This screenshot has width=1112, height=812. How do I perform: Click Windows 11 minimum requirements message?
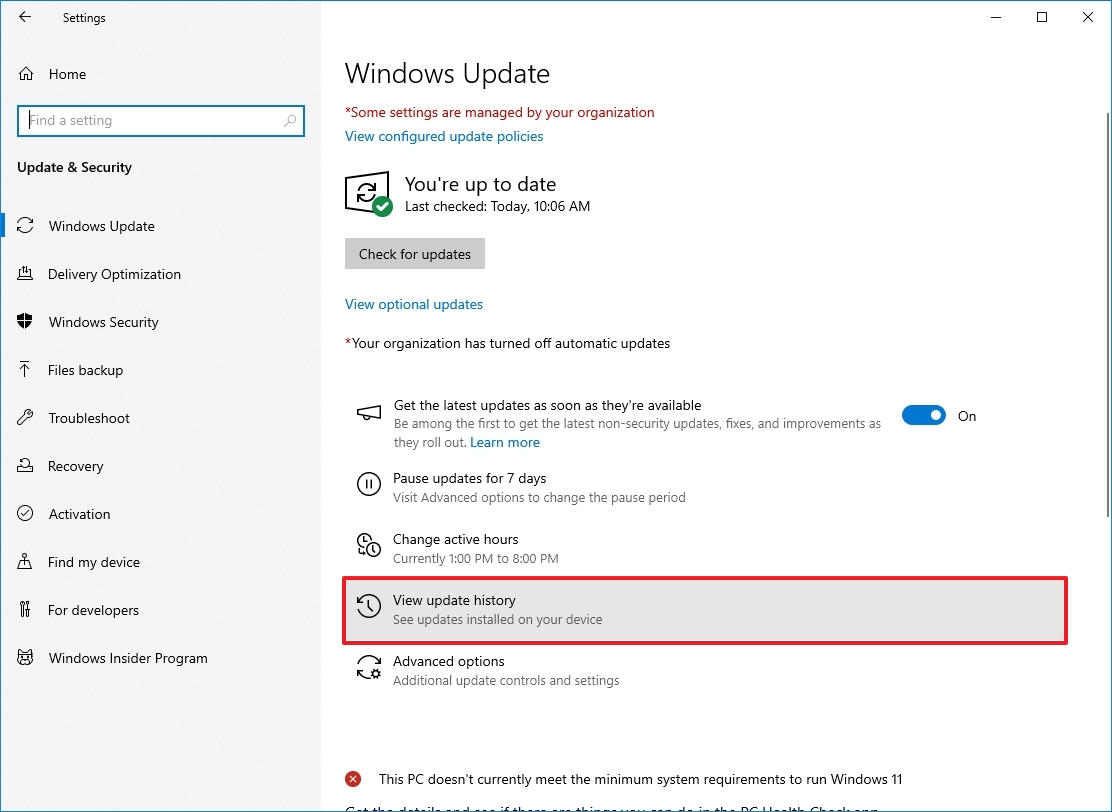[640, 779]
